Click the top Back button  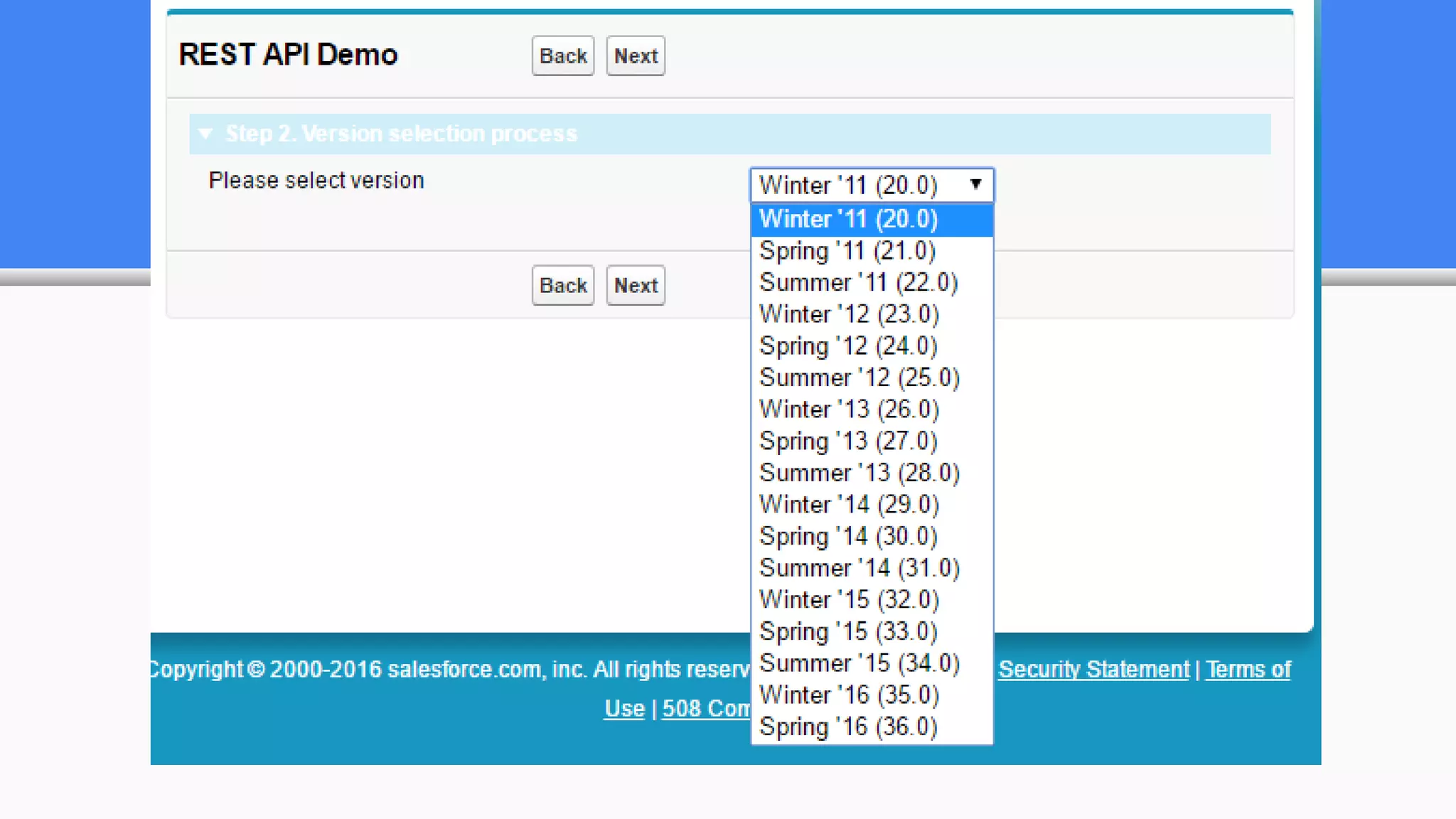pyautogui.click(x=562, y=55)
